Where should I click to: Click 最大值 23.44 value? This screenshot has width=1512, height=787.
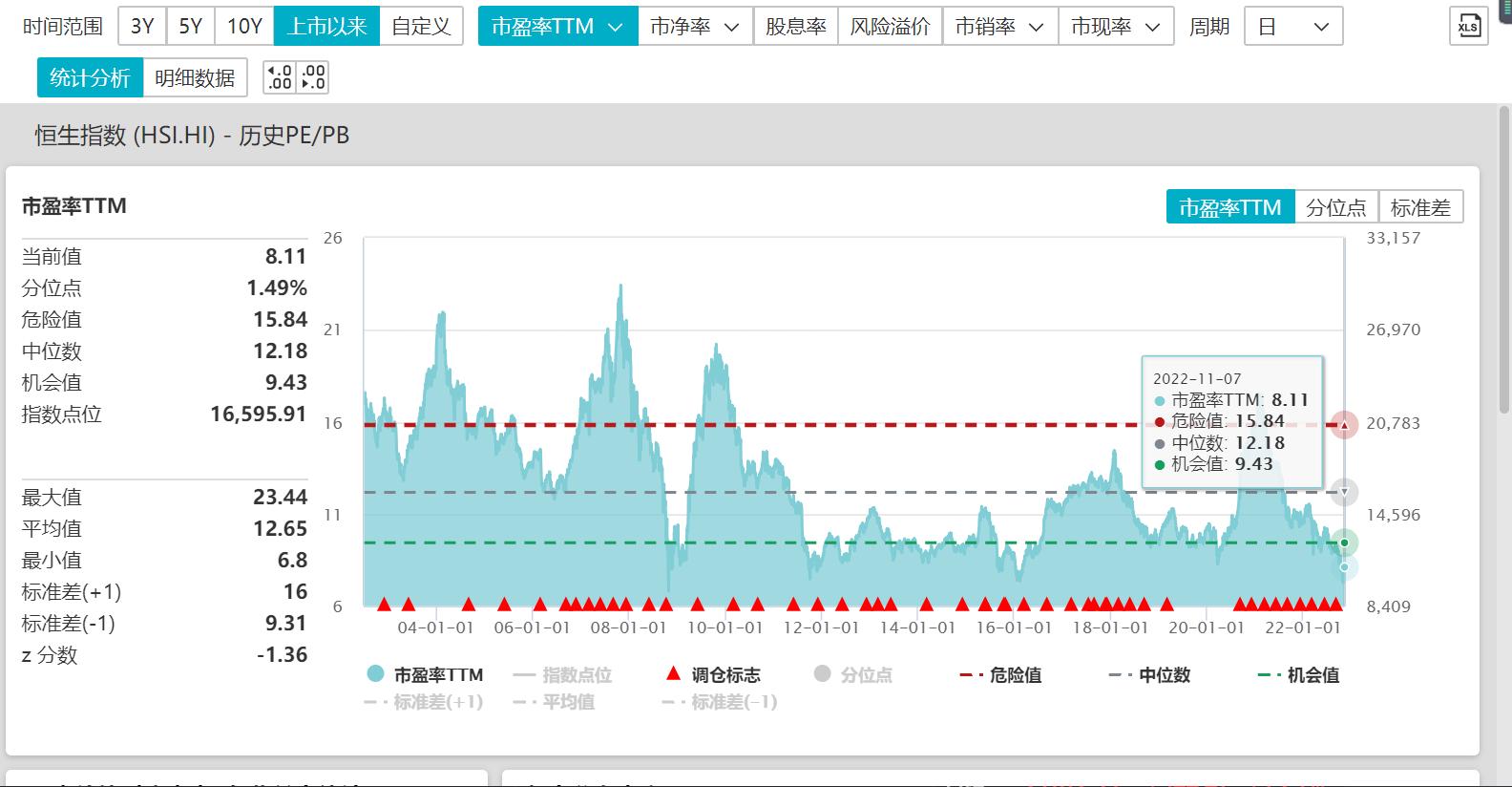point(281,497)
